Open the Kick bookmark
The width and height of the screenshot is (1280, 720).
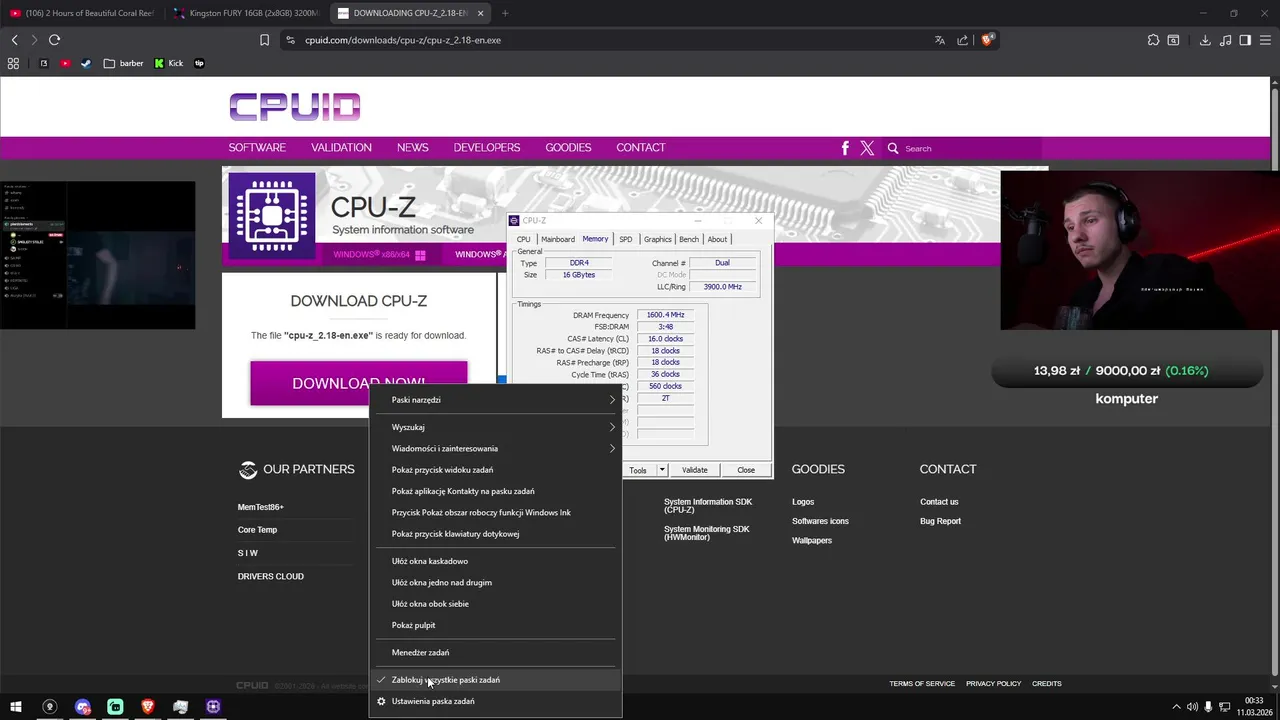click(168, 63)
